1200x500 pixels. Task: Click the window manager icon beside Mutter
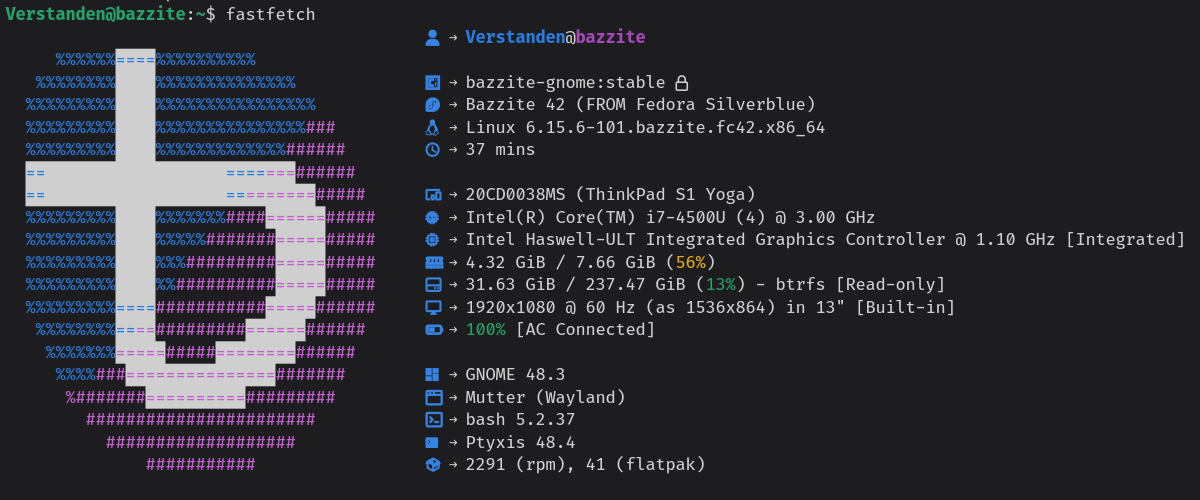(432, 397)
